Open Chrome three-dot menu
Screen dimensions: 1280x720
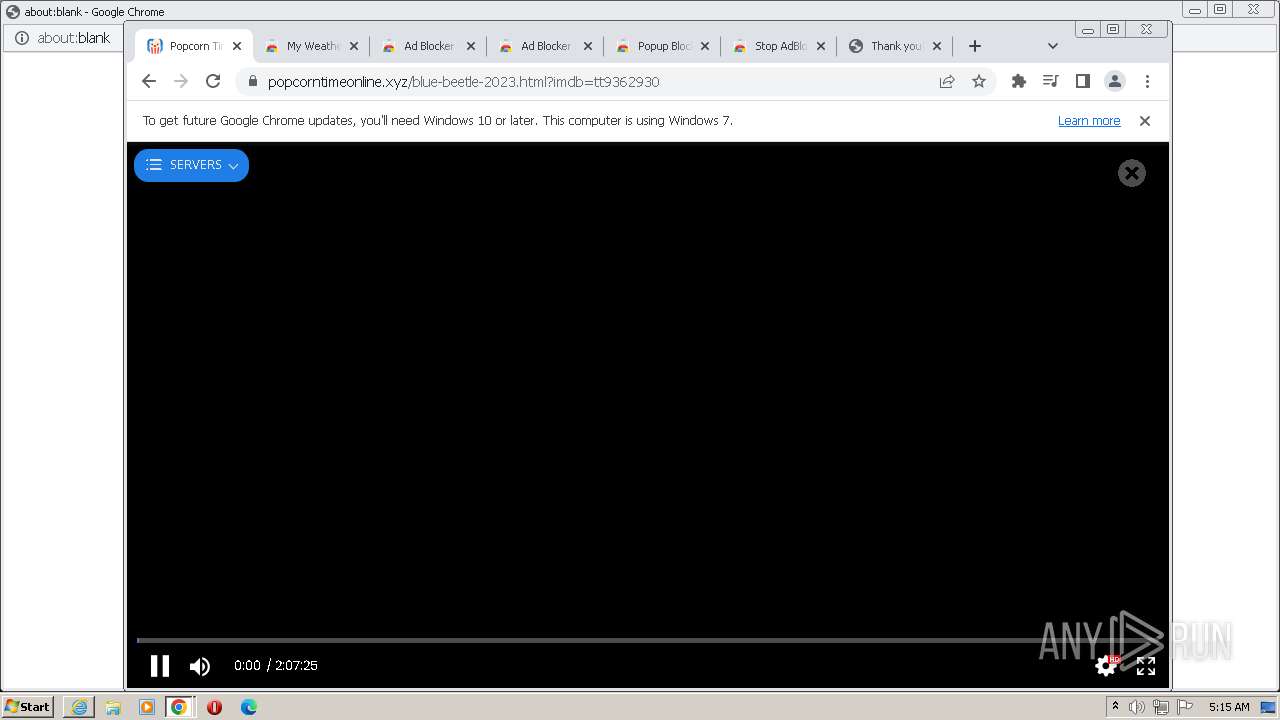tap(1147, 82)
